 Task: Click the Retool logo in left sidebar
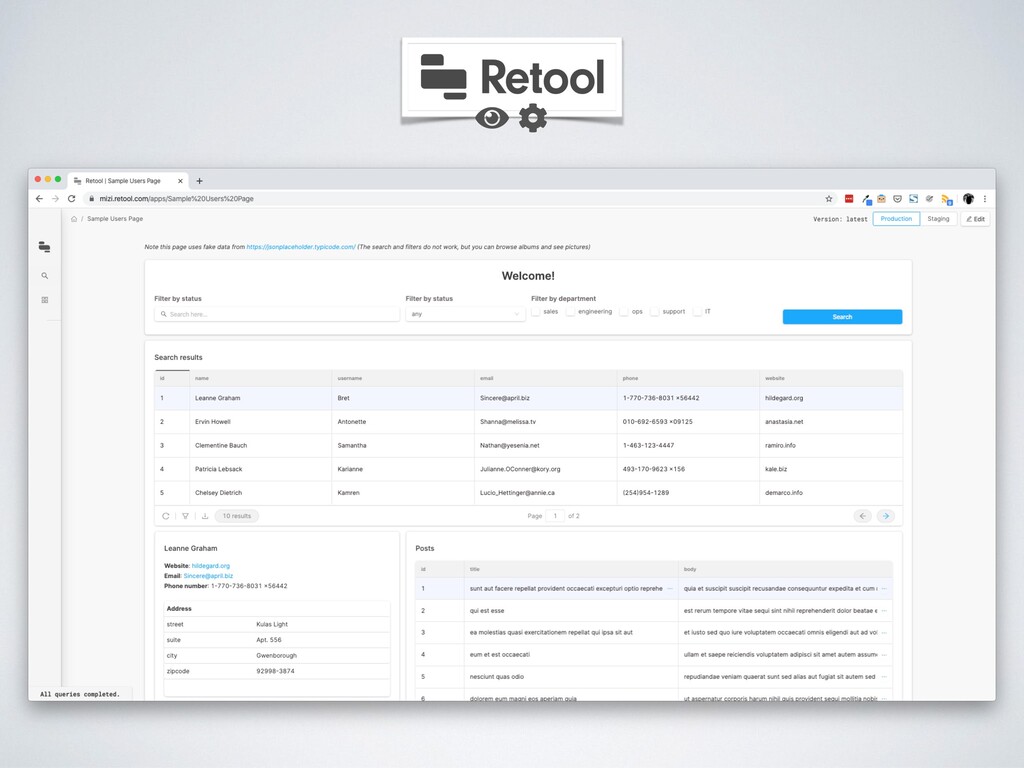44,247
